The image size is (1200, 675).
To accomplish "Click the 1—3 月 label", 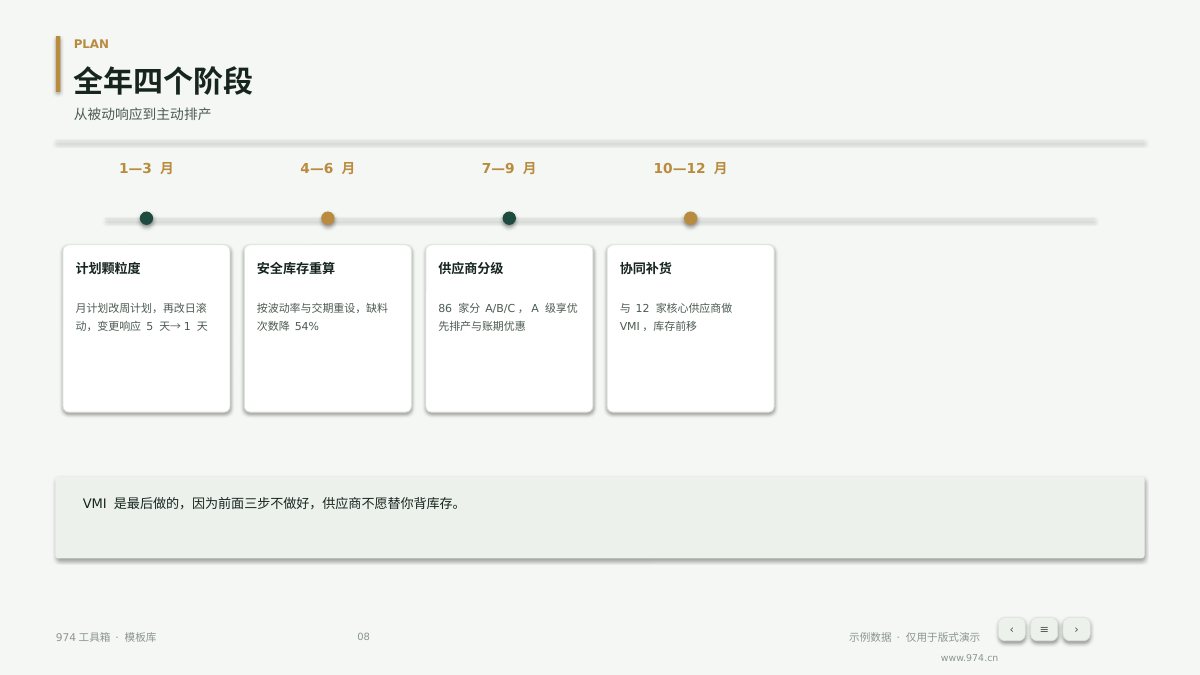I will pos(147,168).
